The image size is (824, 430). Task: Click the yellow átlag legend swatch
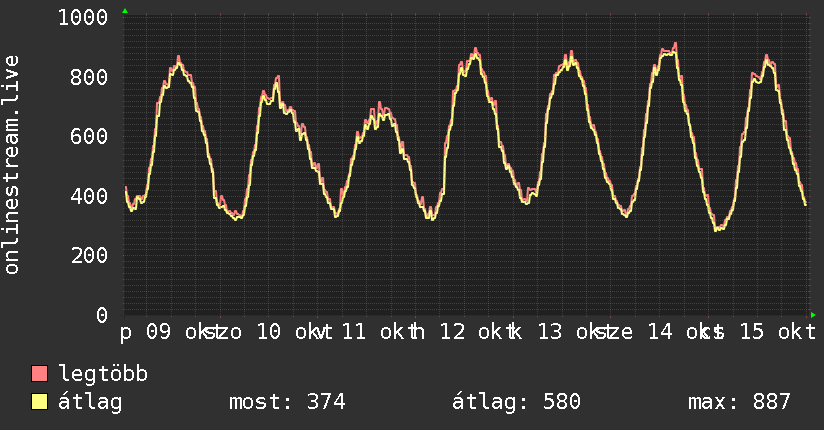click(39, 402)
